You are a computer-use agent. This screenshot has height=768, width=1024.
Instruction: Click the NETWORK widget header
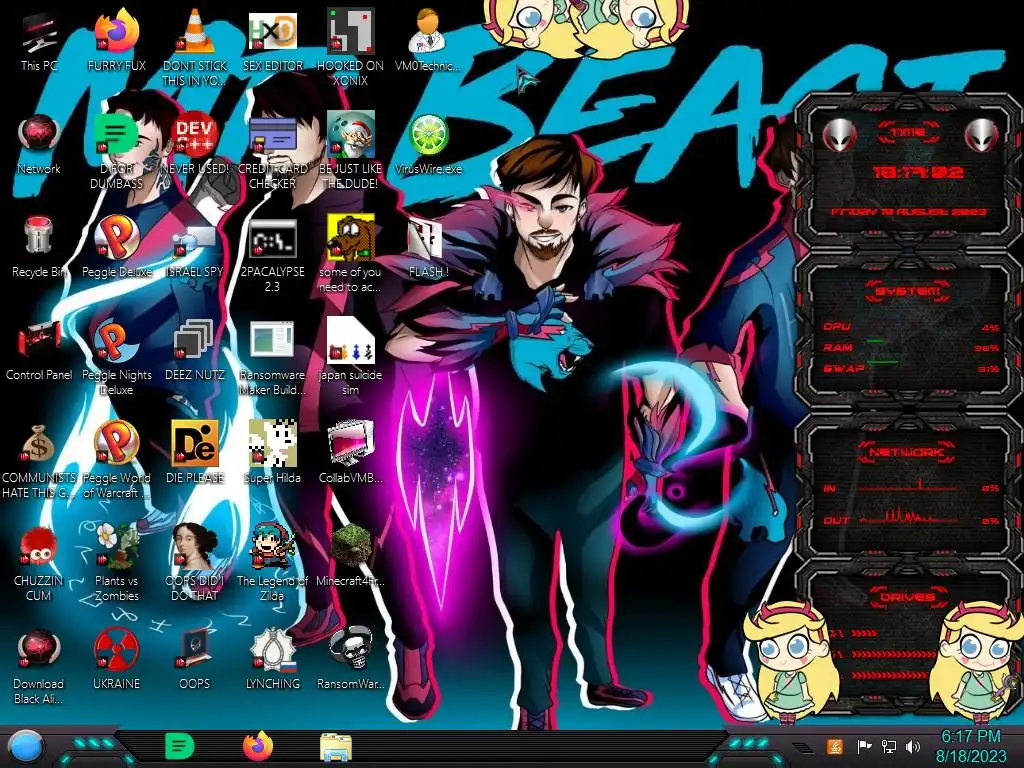(907, 452)
